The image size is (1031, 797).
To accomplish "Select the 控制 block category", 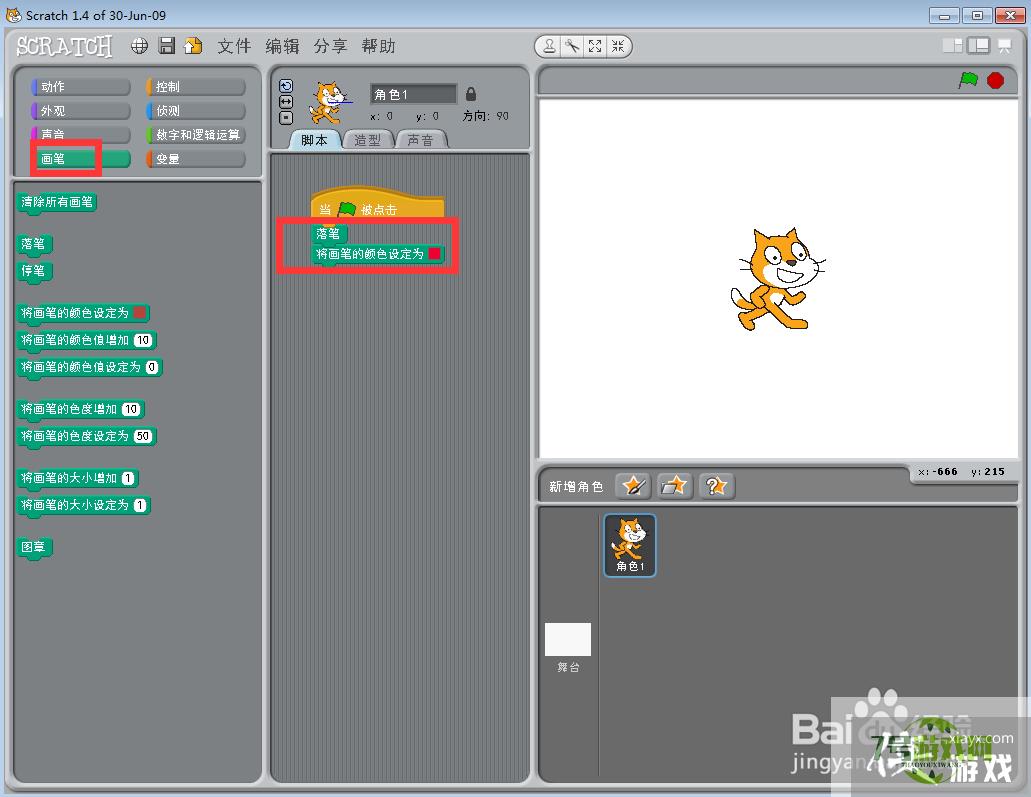I will 196,87.
